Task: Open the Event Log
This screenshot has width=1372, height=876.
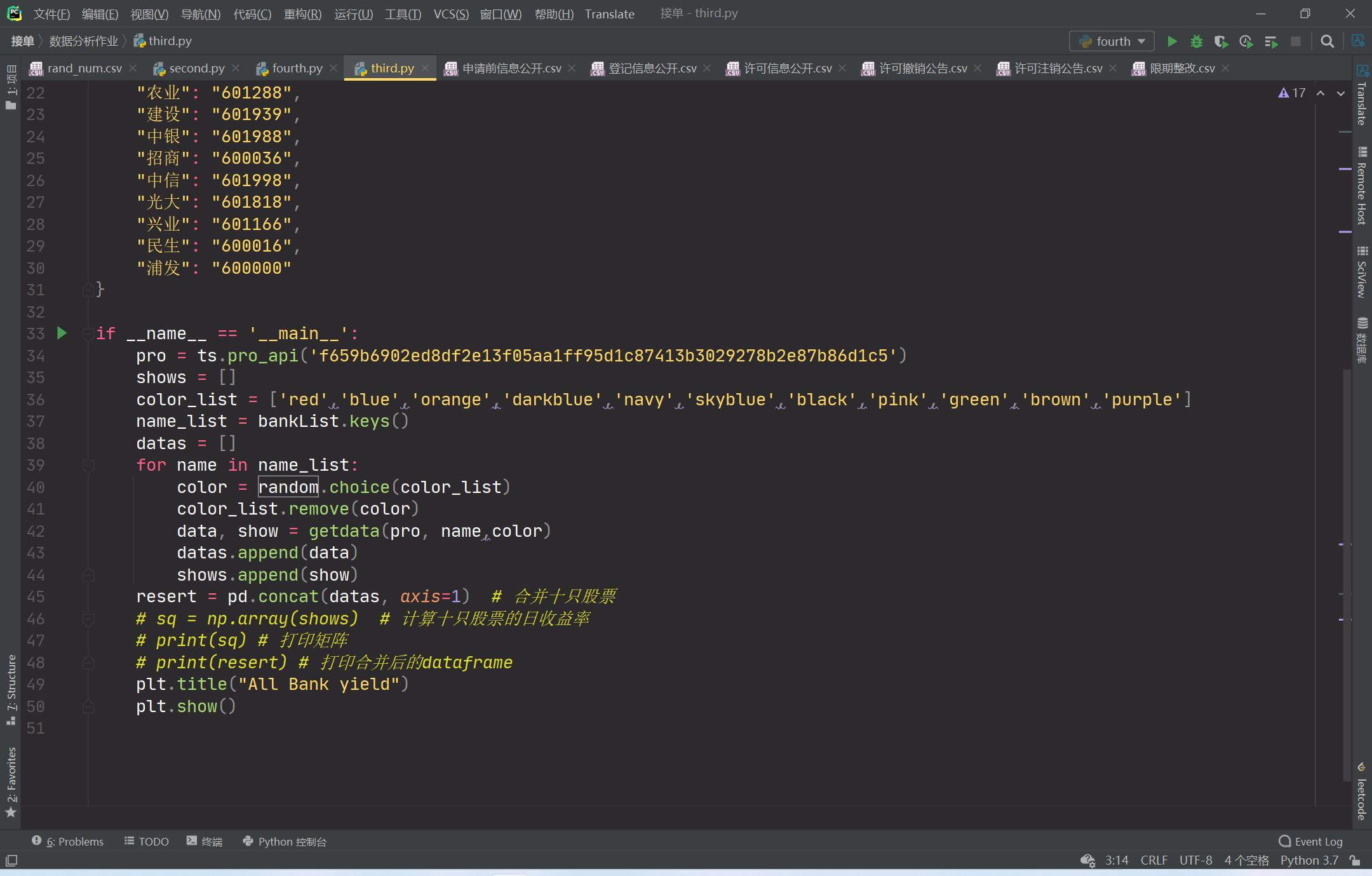Action: (1310, 841)
